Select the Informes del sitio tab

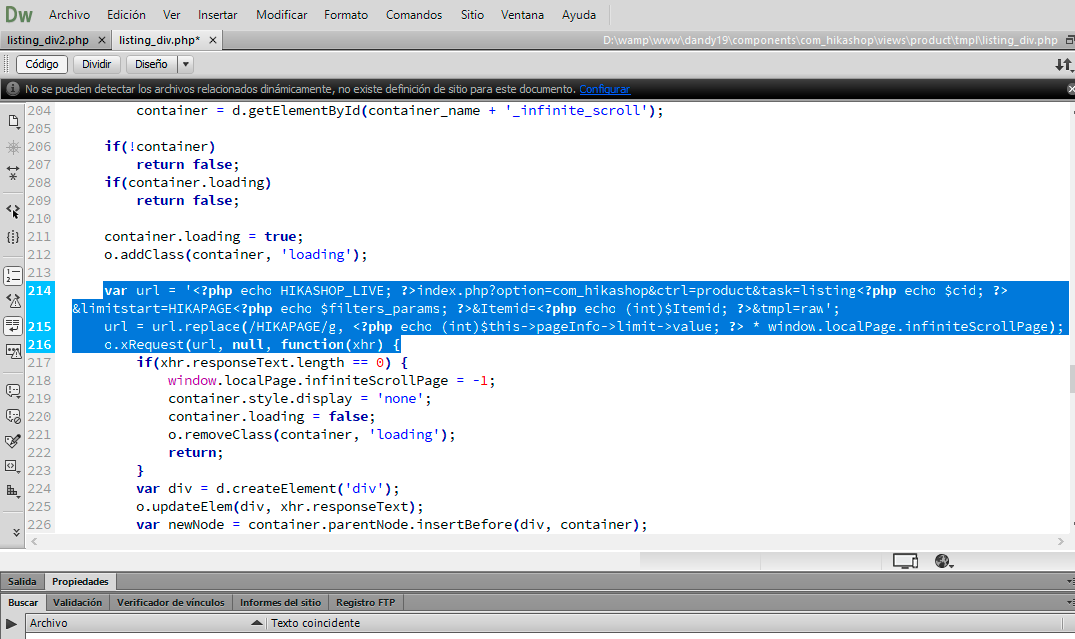[x=280, y=603]
